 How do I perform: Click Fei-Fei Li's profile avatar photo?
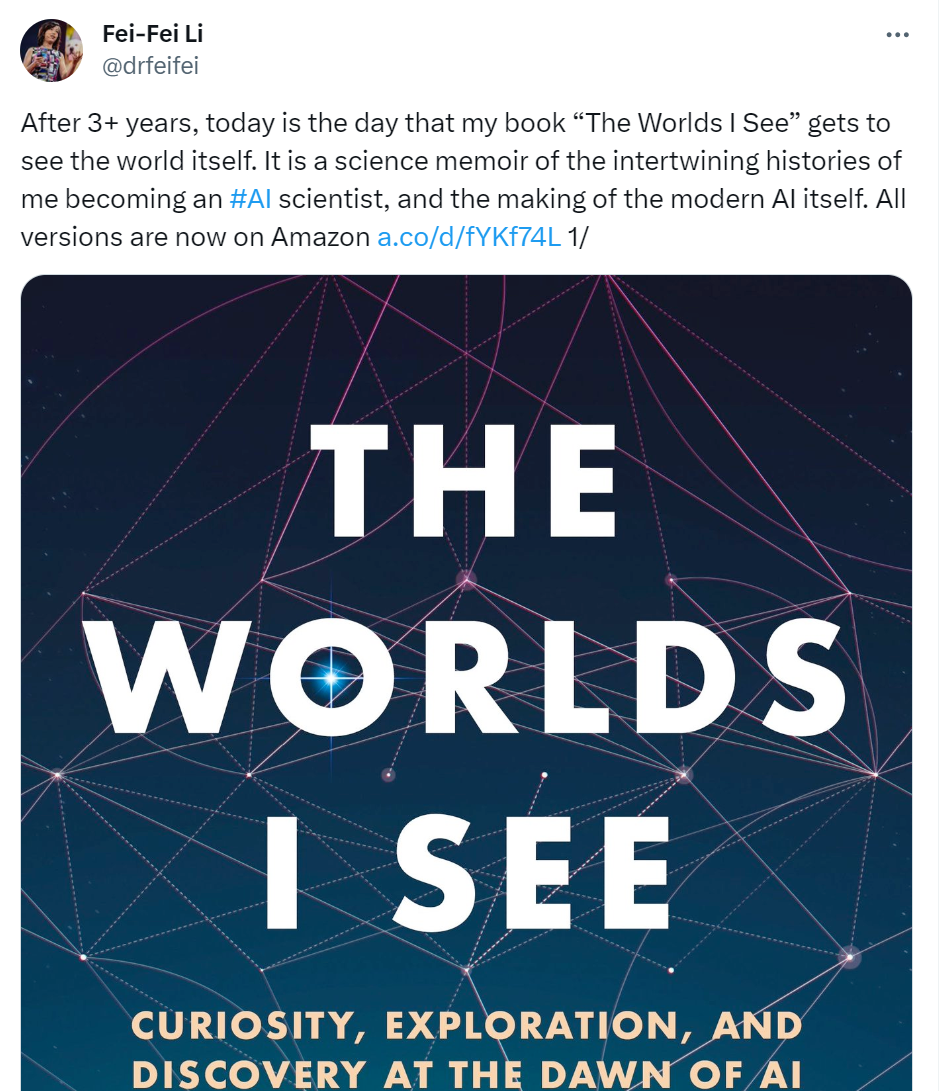[x=52, y=50]
